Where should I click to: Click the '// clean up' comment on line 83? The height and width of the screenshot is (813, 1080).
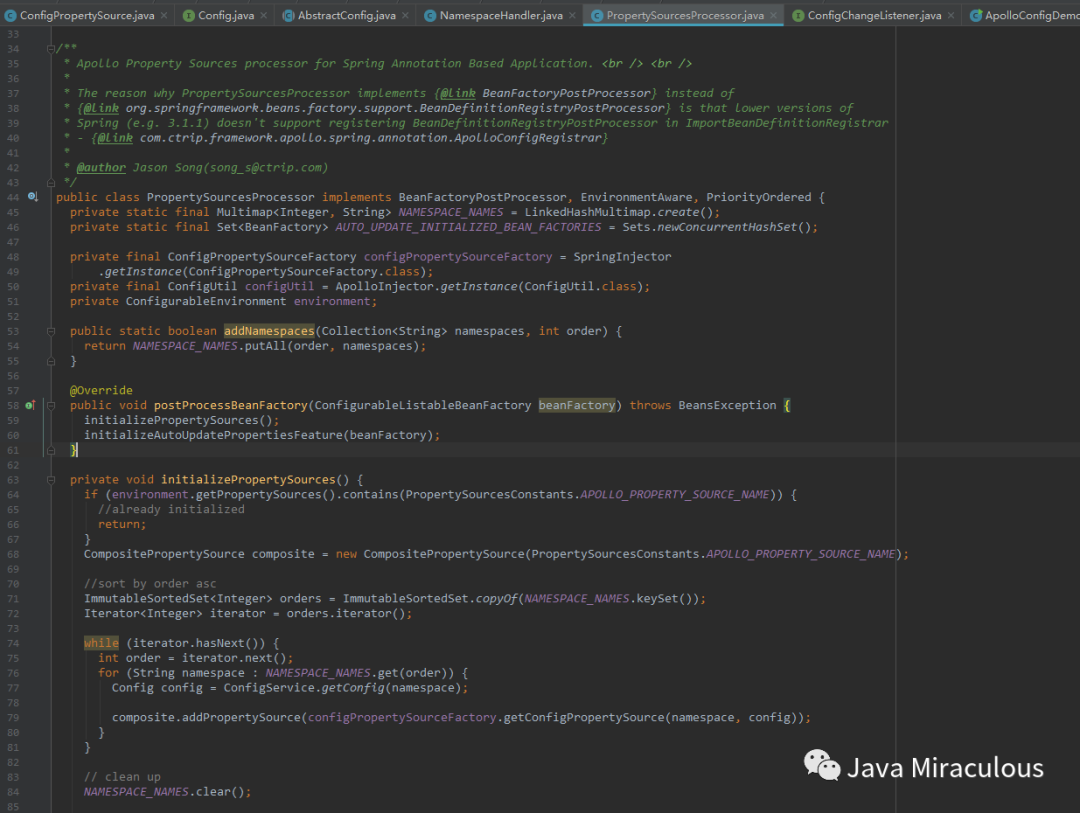(x=122, y=776)
